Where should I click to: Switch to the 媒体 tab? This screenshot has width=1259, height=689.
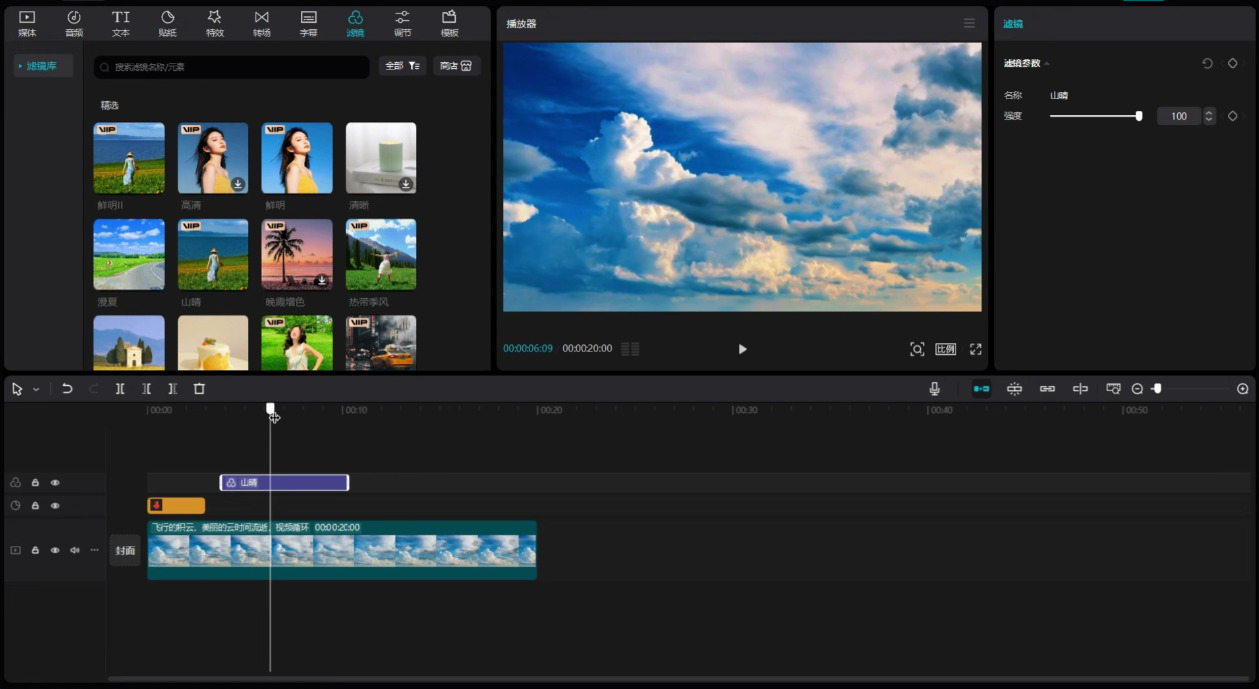[27, 24]
